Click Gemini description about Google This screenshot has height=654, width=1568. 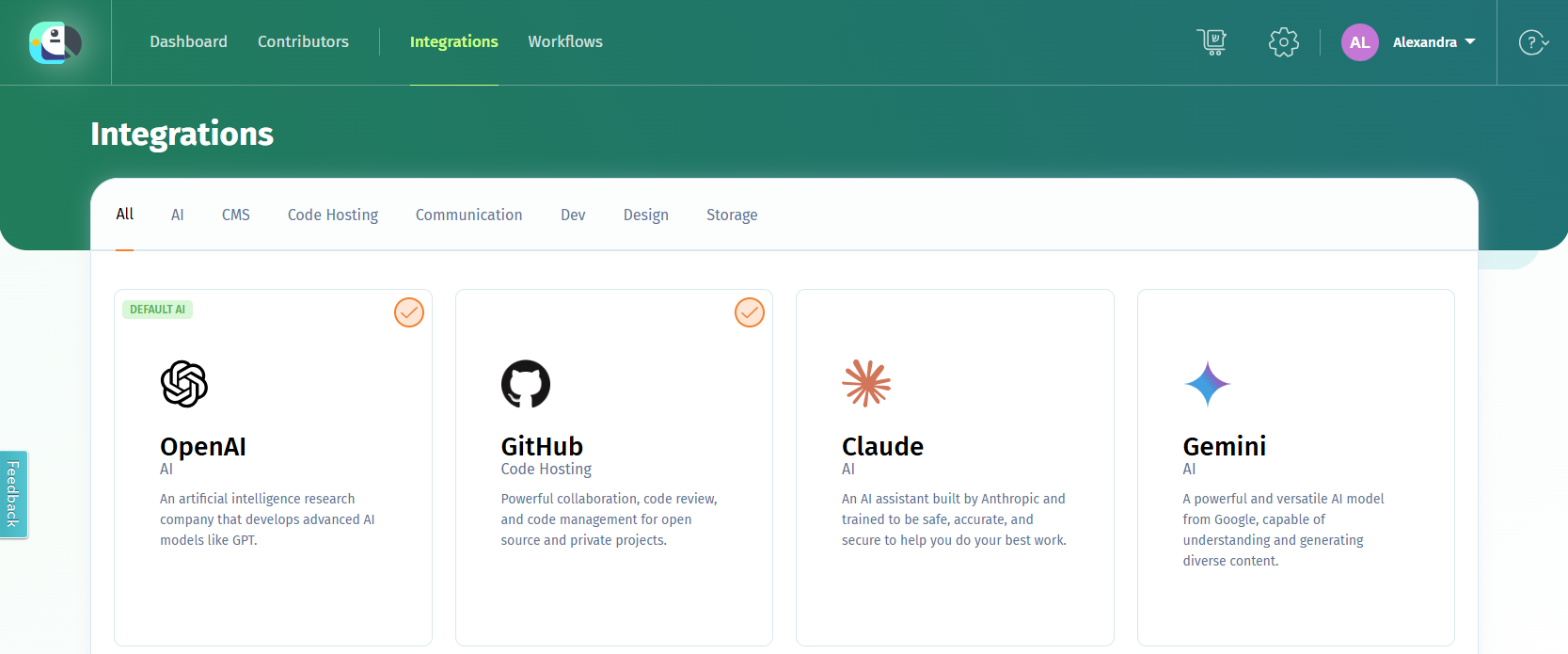(1284, 530)
